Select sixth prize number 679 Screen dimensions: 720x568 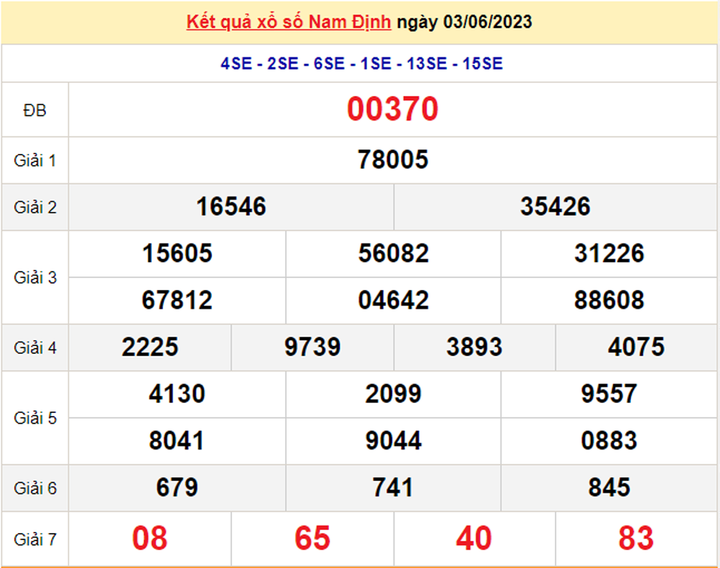click(177, 488)
